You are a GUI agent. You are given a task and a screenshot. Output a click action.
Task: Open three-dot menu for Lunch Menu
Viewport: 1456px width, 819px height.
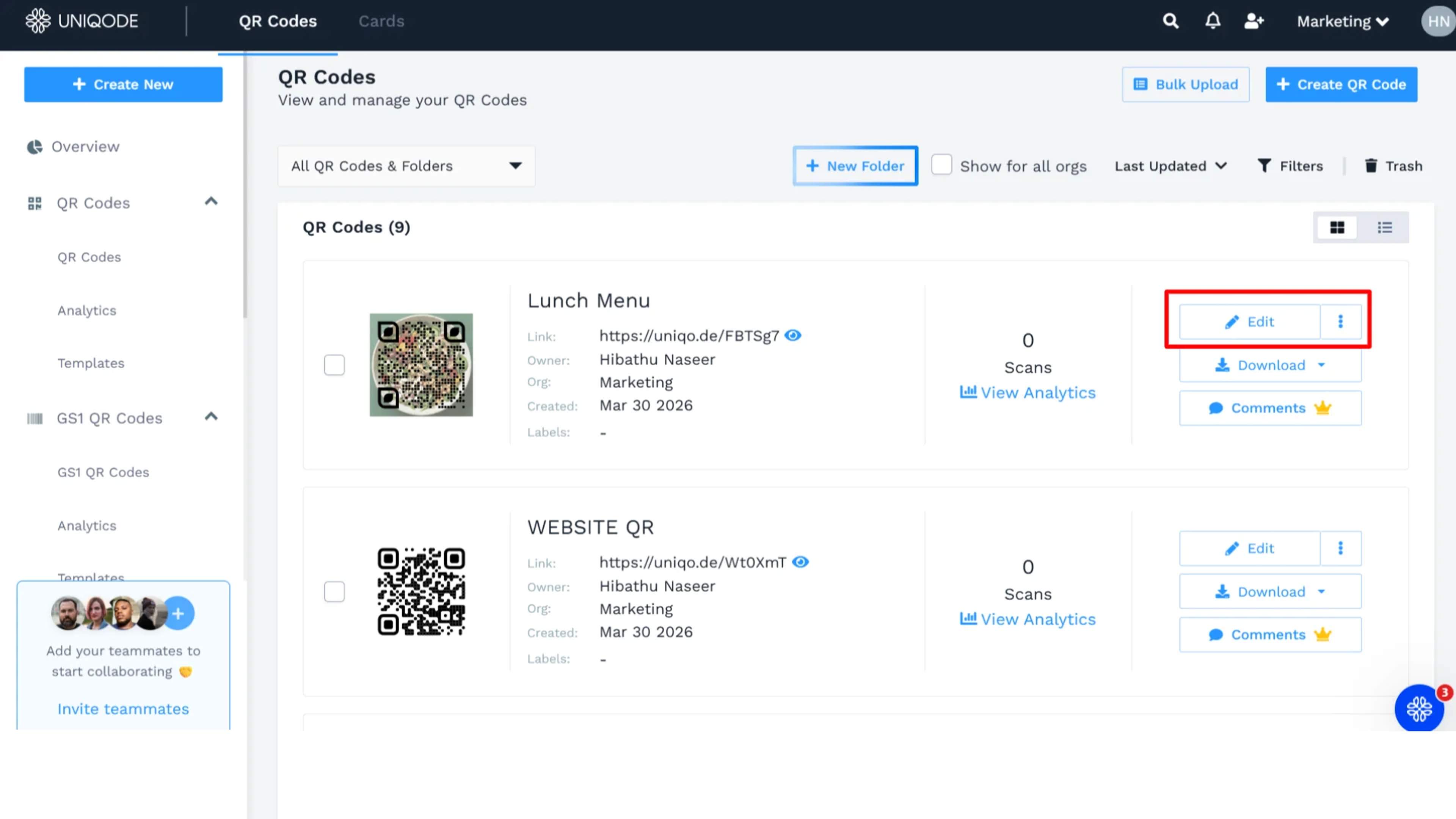click(x=1340, y=322)
